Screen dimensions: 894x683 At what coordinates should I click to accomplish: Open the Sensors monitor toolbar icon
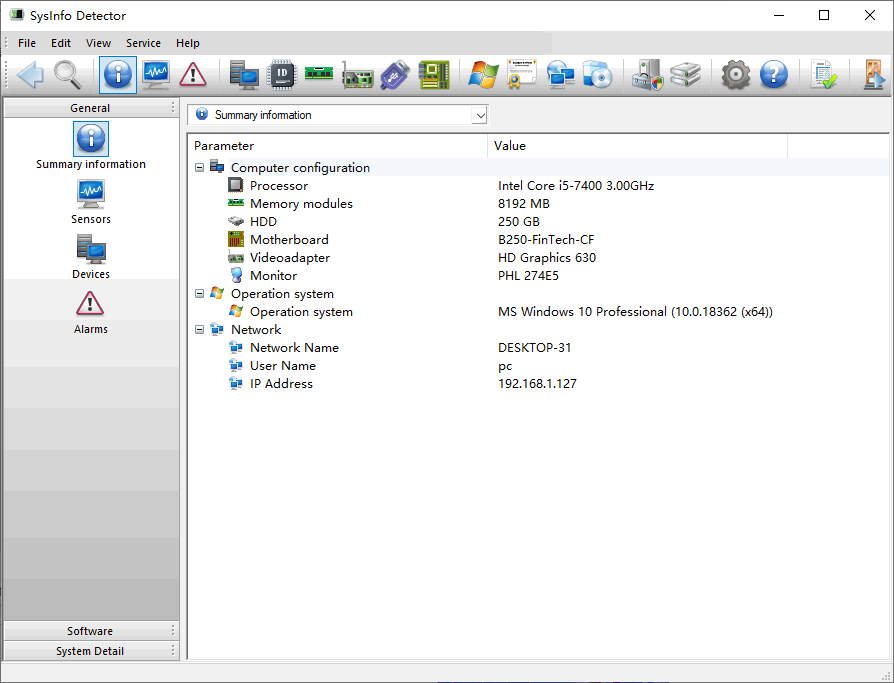point(155,75)
